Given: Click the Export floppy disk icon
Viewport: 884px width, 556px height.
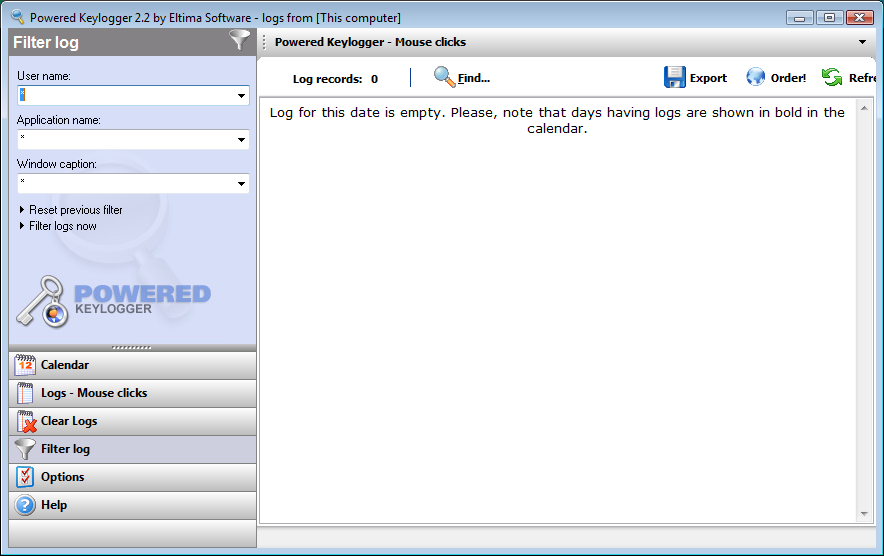Looking at the screenshot, I should click(675, 77).
